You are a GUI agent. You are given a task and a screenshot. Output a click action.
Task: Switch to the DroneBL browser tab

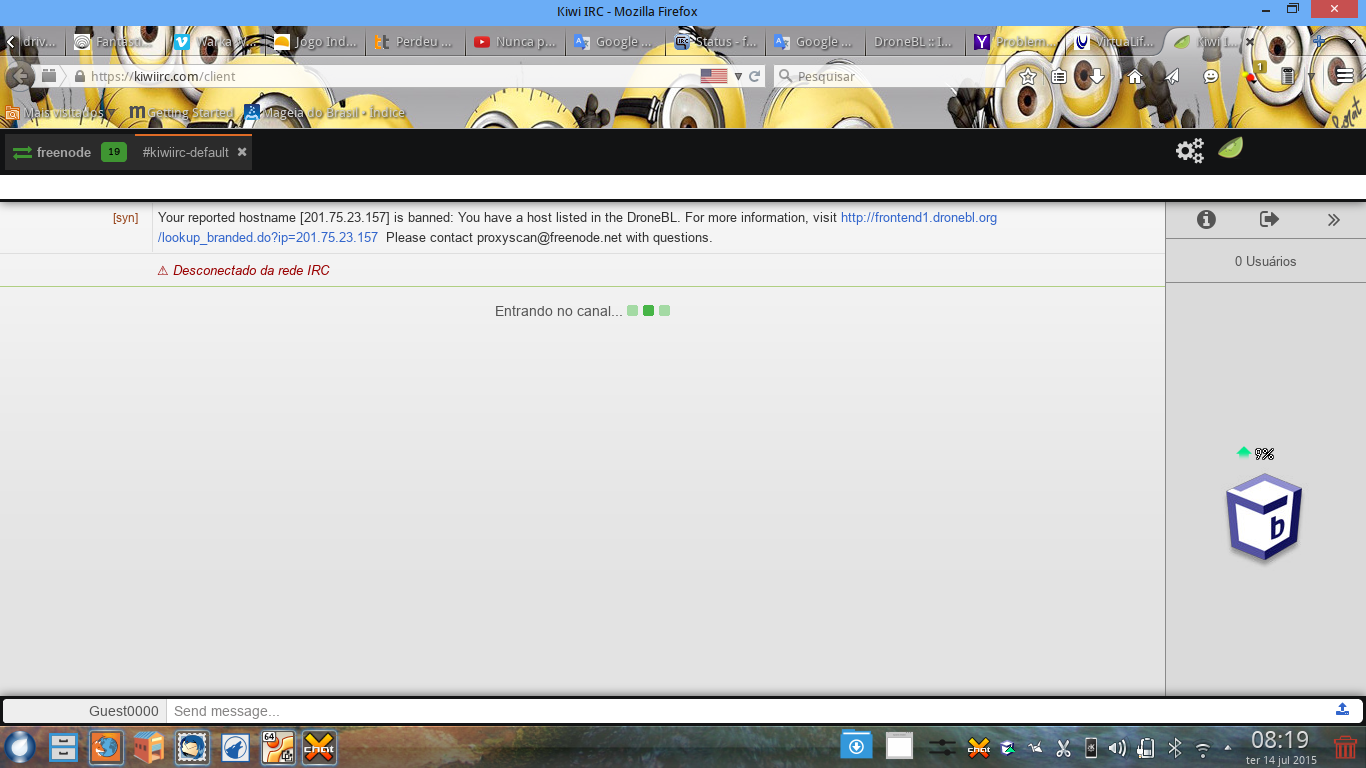tap(914, 42)
